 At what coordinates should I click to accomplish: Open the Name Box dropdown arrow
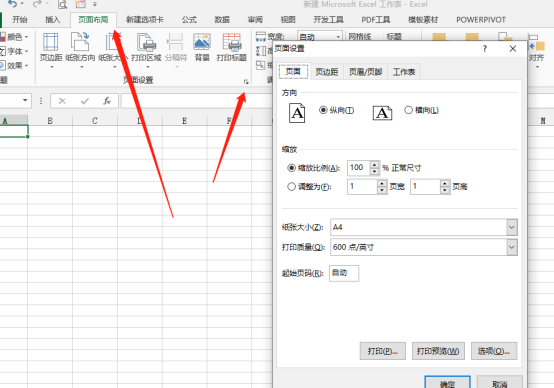point(25,101)
